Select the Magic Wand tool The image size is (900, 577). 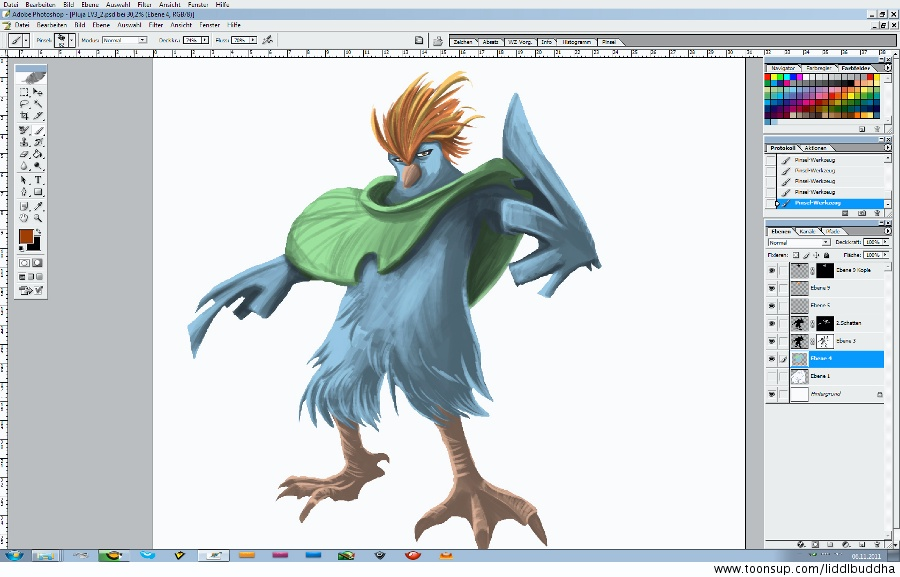tap(38, 104)
